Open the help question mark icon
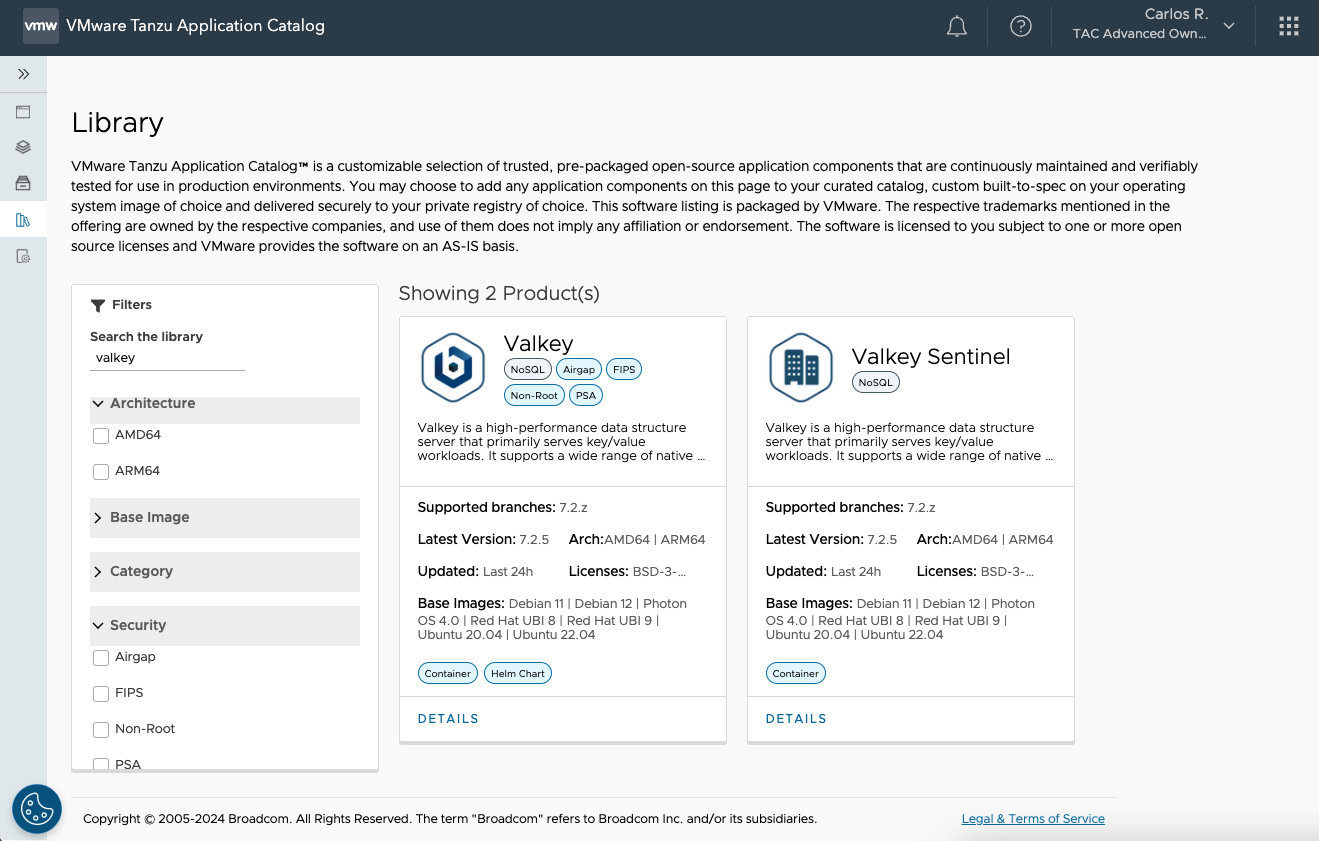The image size is (1319, 841). (1020, 27)
